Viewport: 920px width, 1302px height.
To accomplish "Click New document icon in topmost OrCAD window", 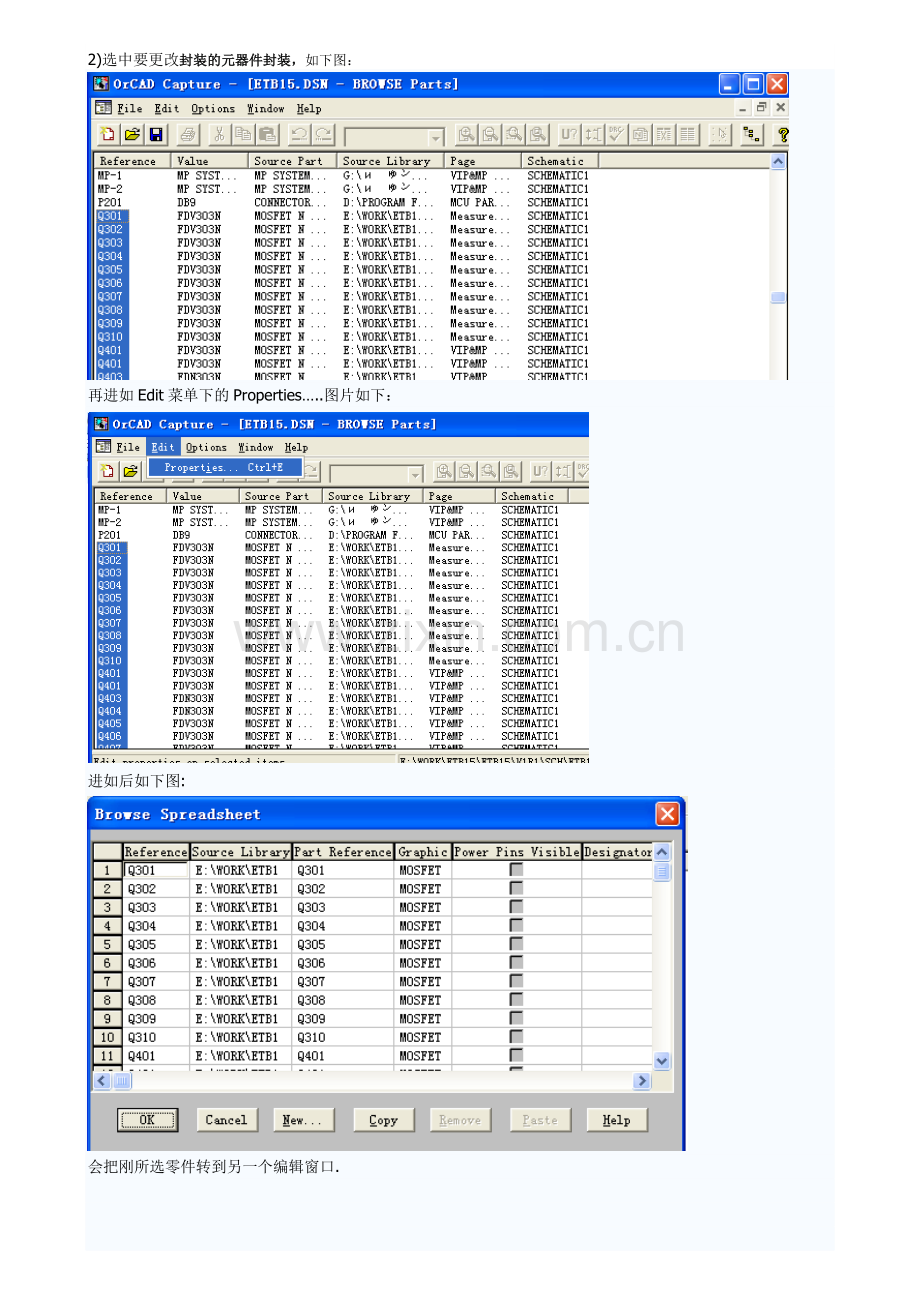I will click(x=108, y=135).
